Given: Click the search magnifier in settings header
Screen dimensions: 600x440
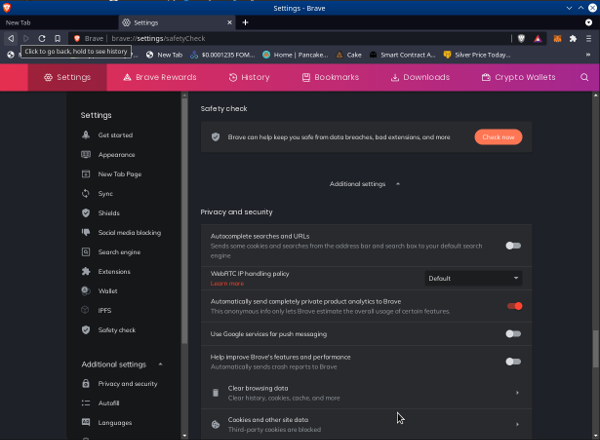Looking at the screenshot, I should (x=584, y=77).
